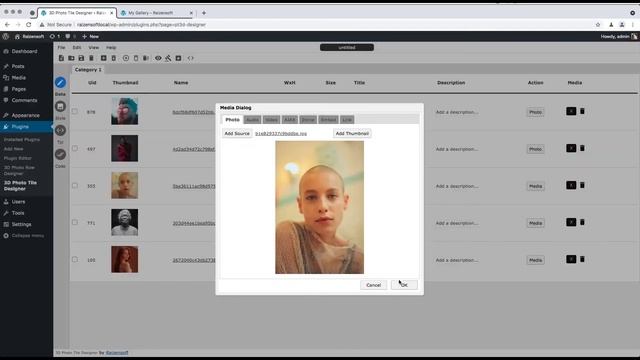Click the New button in admin bar
640x360 pixels.
(91, 36)
